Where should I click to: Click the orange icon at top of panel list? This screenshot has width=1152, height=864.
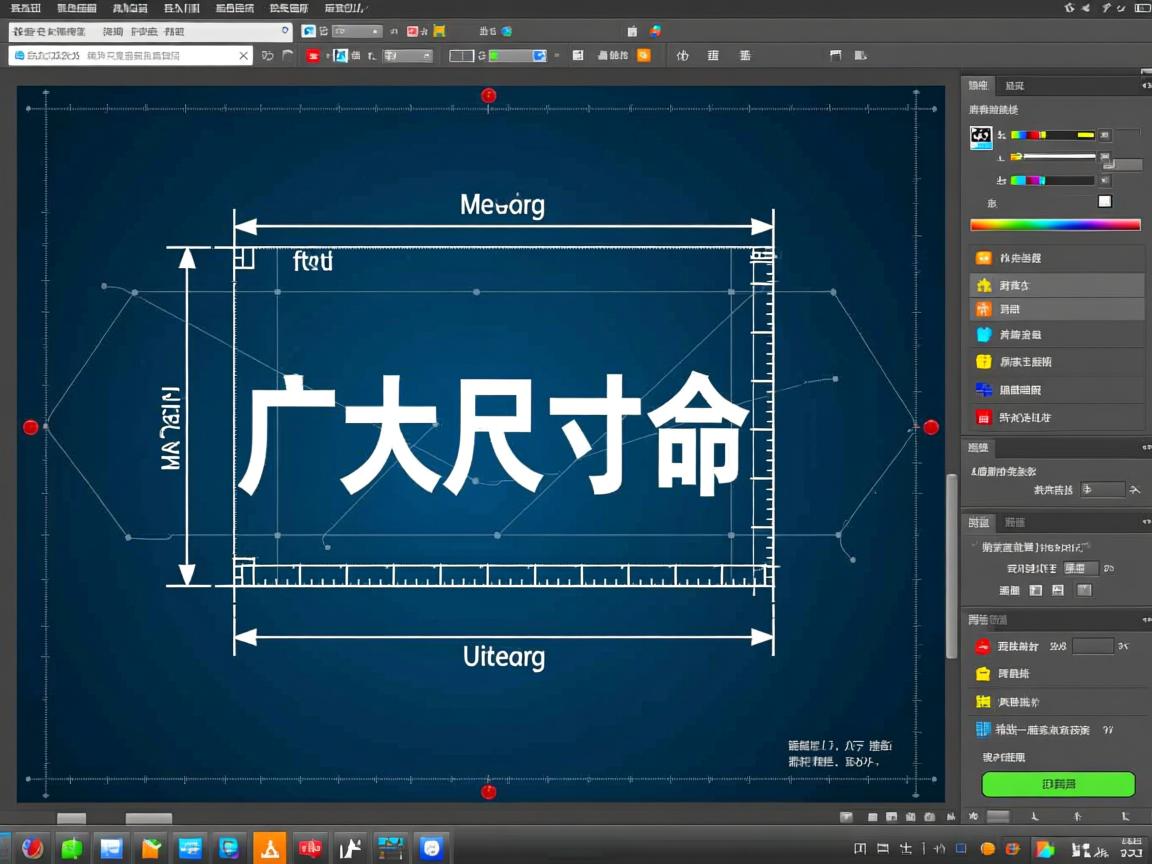point(983,258)
